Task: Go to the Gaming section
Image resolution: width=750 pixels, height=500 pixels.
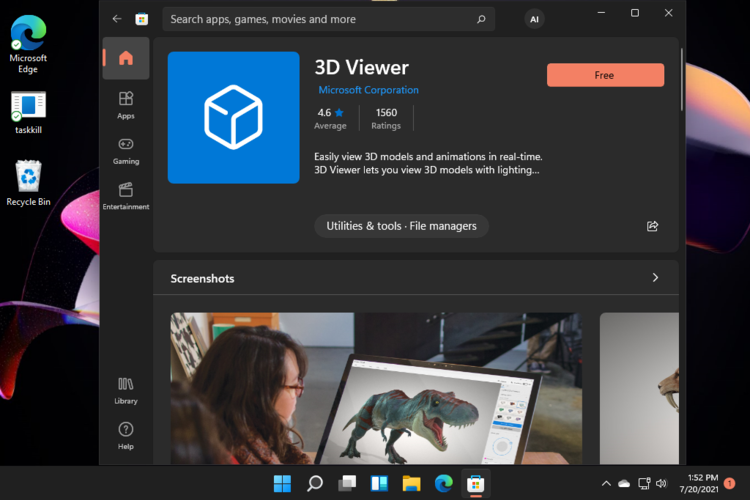Action: pyautogui.click(x=126, y=150)
